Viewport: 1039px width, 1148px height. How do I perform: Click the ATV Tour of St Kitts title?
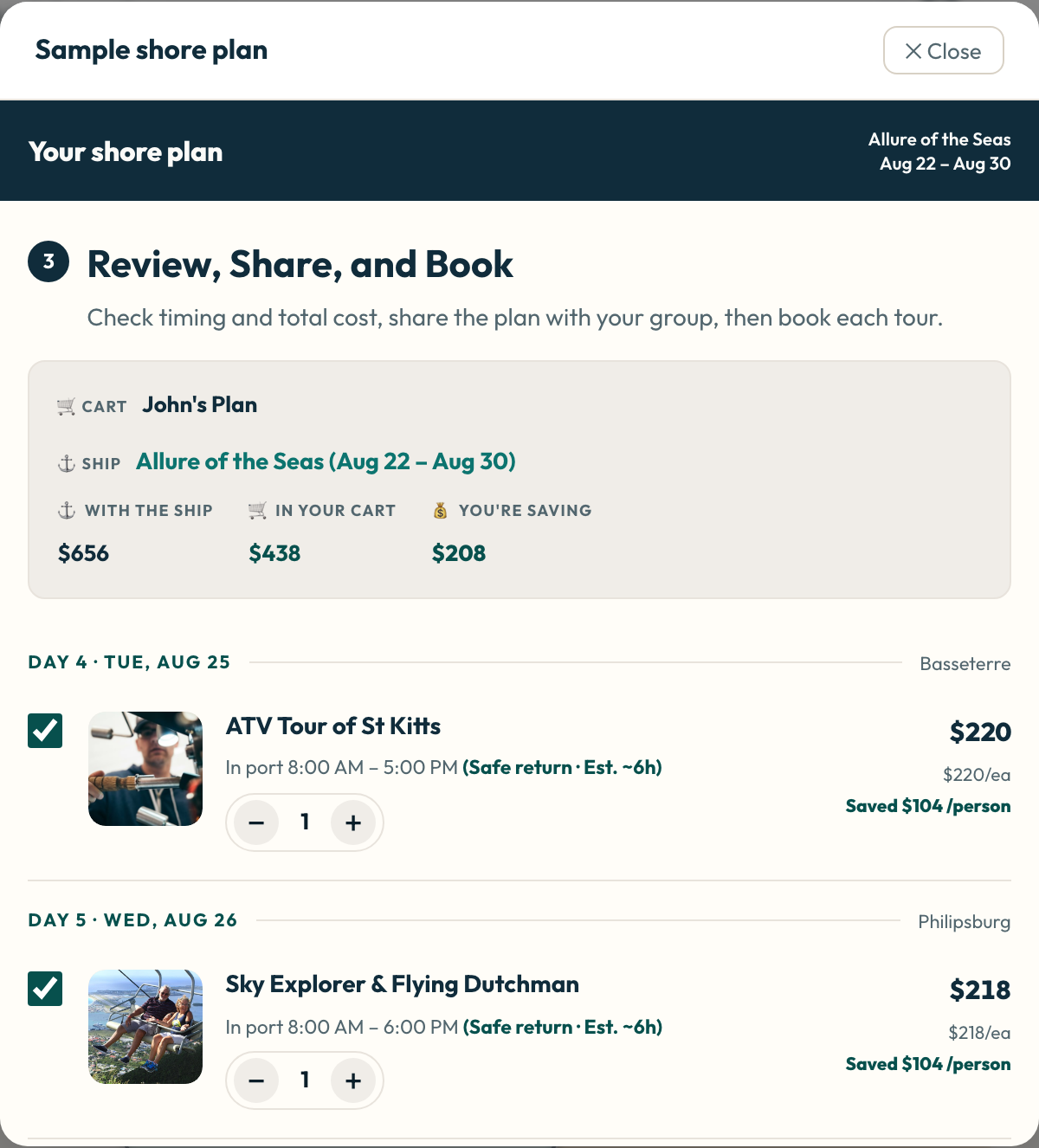(x=333, y=726)
